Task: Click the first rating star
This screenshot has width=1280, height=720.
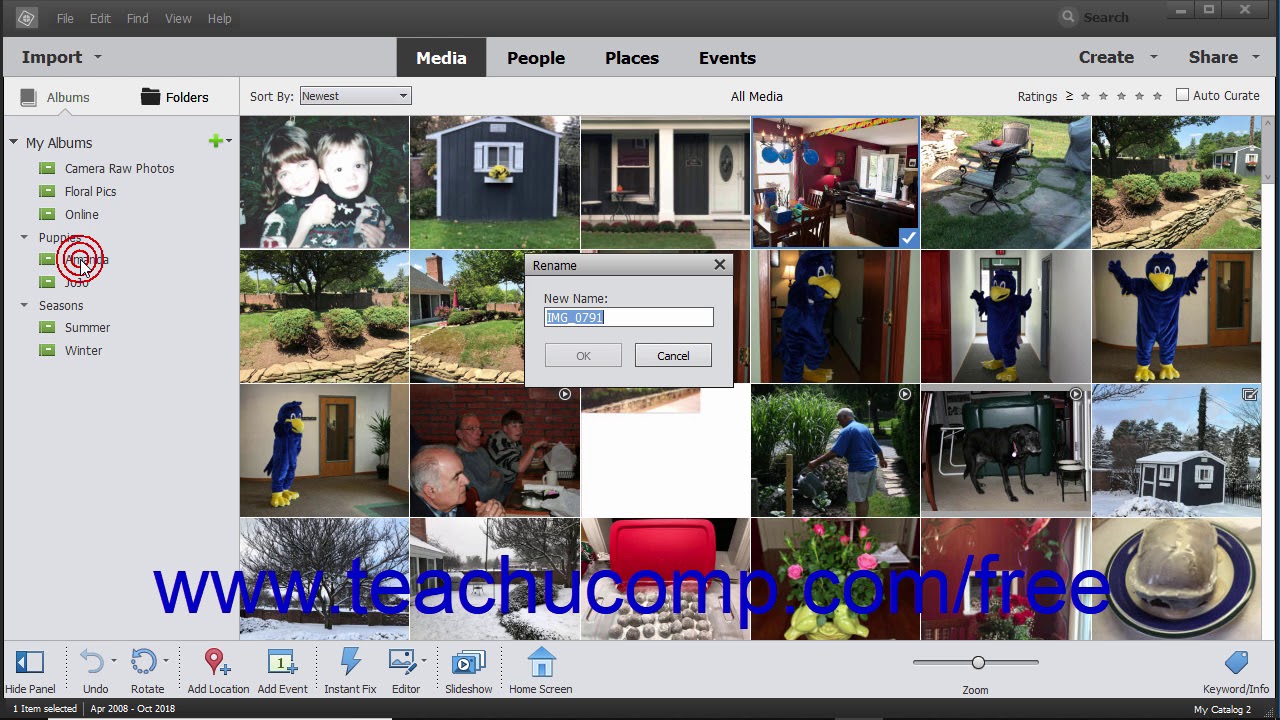Action: tap(1085, 96)
